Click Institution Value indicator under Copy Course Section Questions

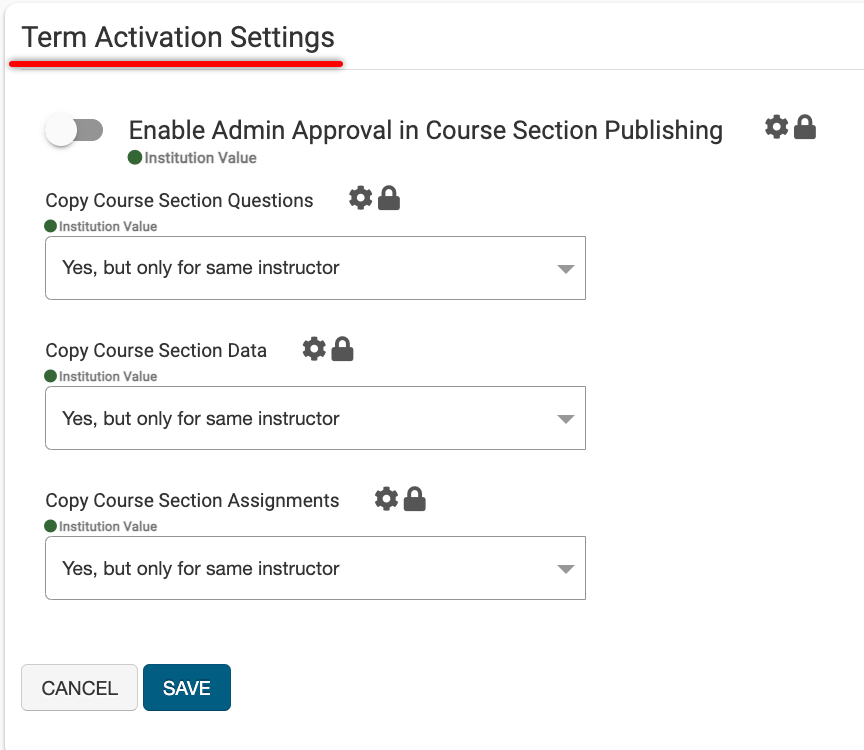coord(101,227)
